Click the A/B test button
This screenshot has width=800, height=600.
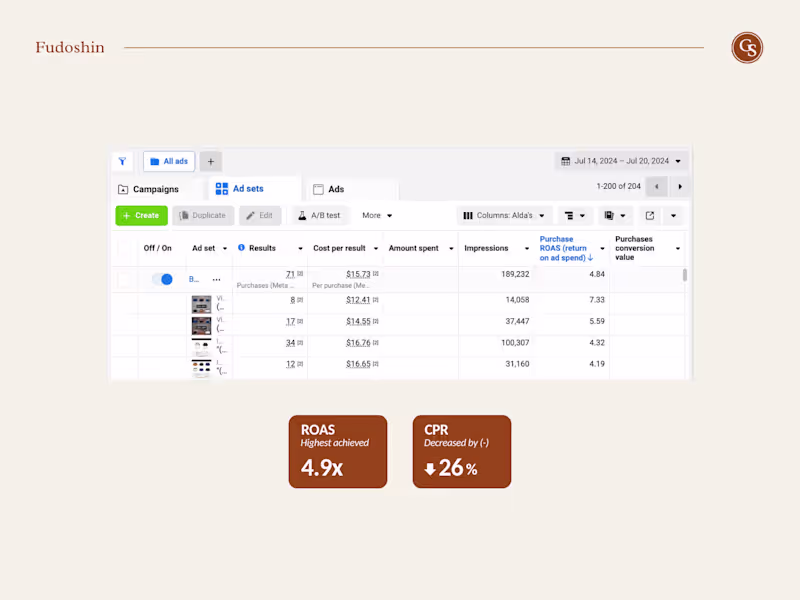(x=319, y=216)
